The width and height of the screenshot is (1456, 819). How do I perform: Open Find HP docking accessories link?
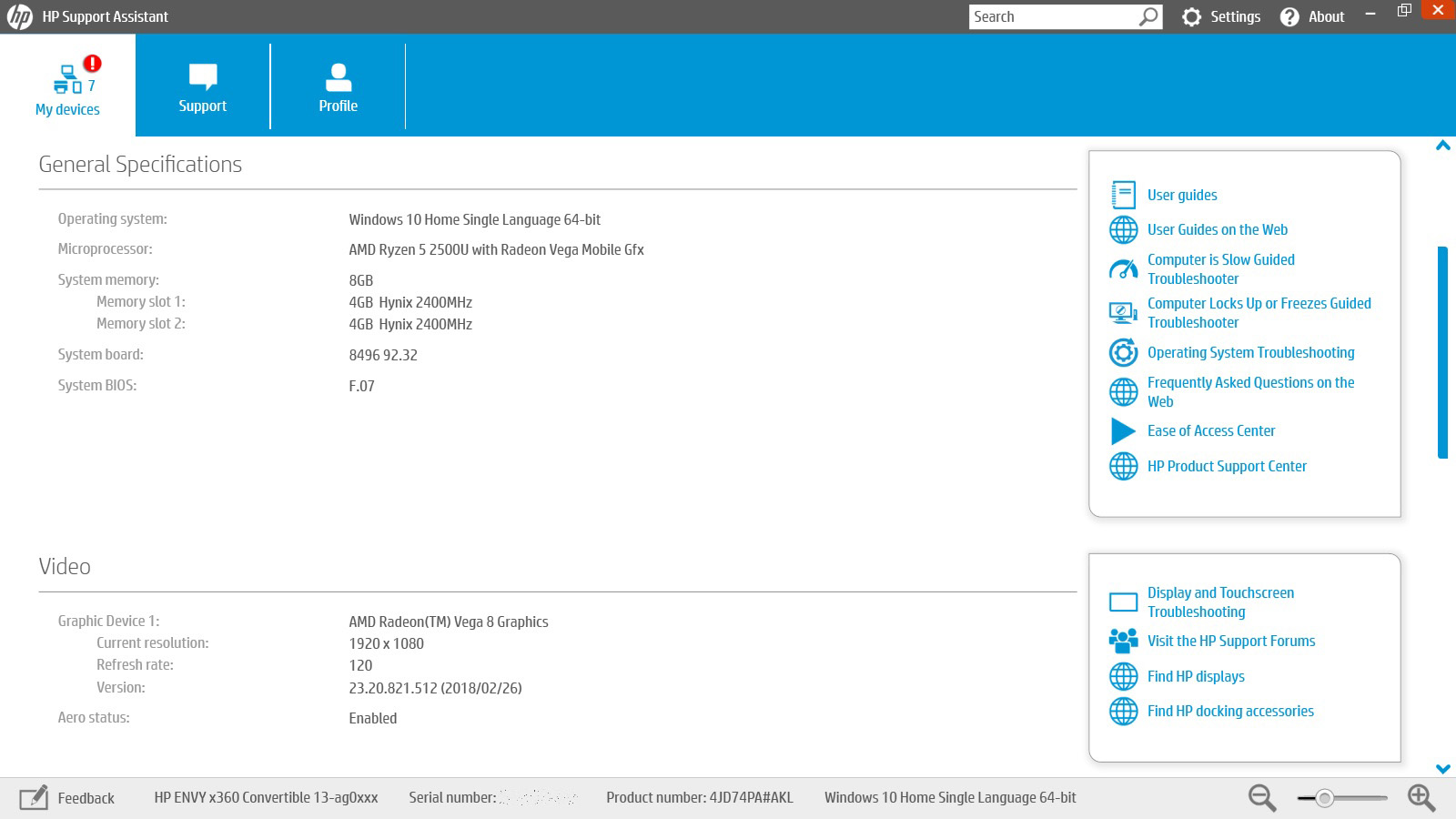pos(1230,711)
